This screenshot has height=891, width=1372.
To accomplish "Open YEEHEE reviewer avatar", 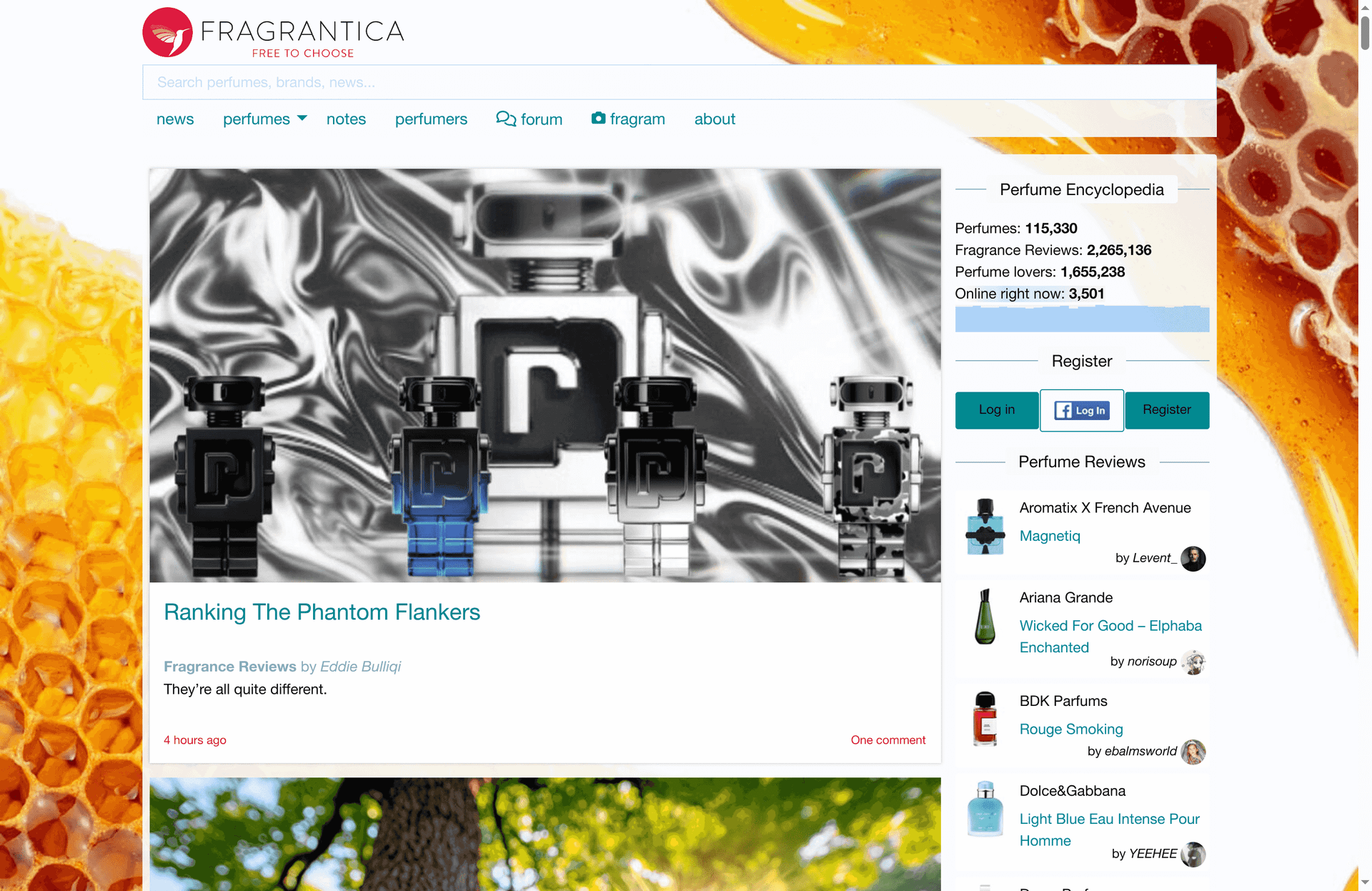I will point(1193,854).
